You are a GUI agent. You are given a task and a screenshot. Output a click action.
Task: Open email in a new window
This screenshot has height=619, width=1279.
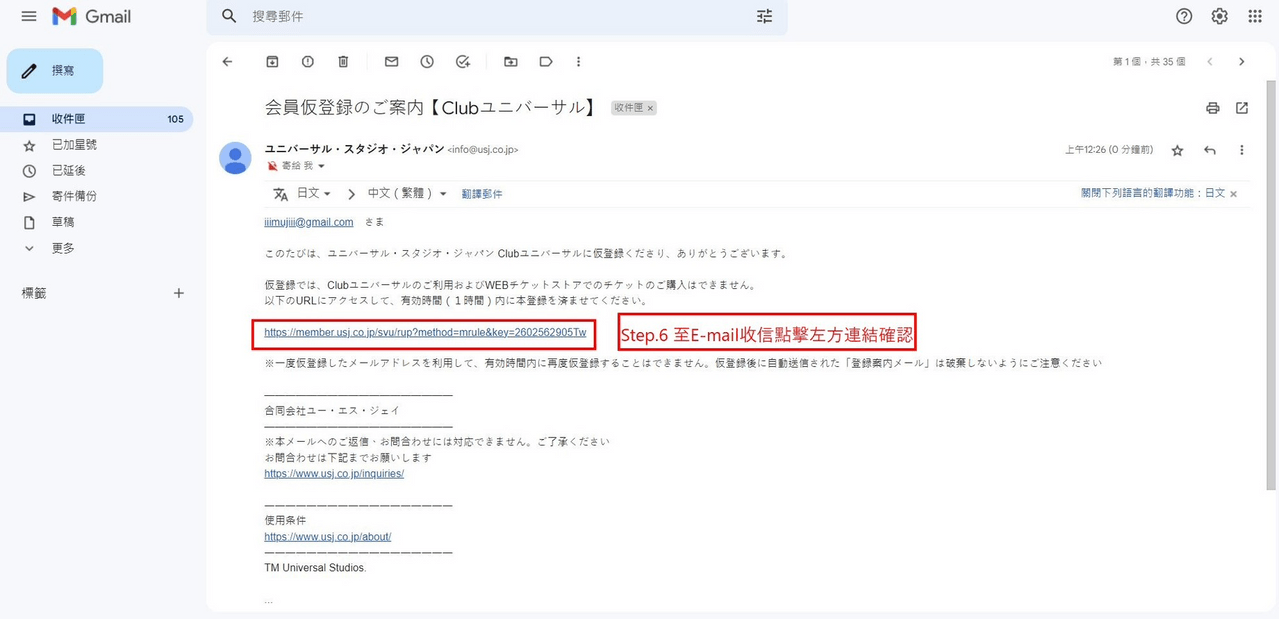point(1242,108)
